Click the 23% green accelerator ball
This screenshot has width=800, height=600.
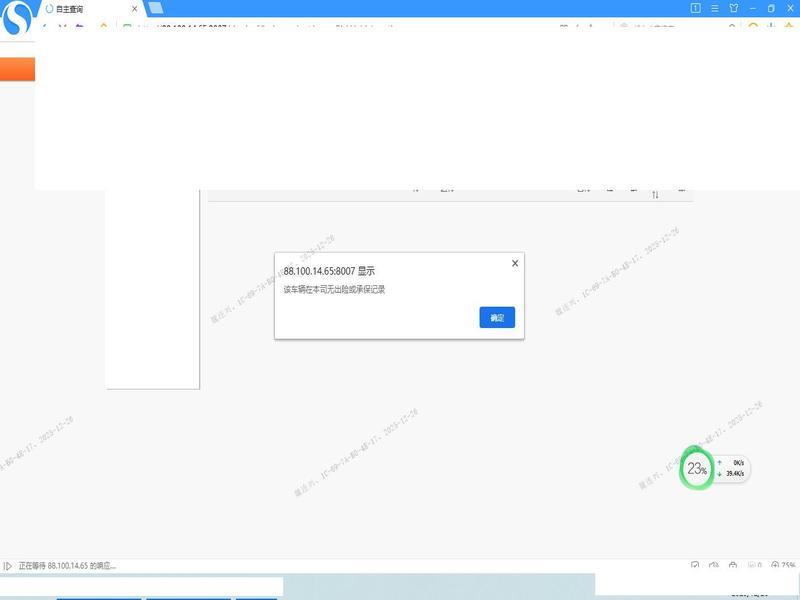pos(696,468)
